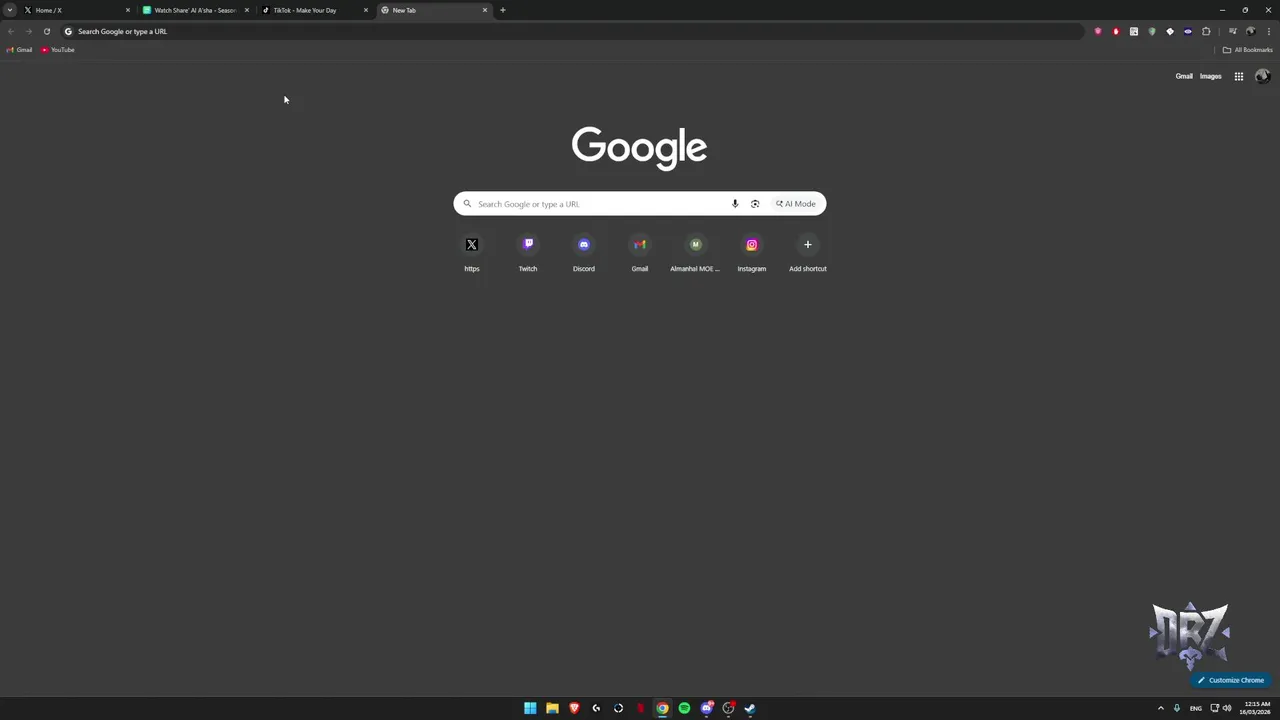Open the X https shortcut tile
This screenshot has height=720, width=1280.
pyautogui.click(x=472, y=253)
